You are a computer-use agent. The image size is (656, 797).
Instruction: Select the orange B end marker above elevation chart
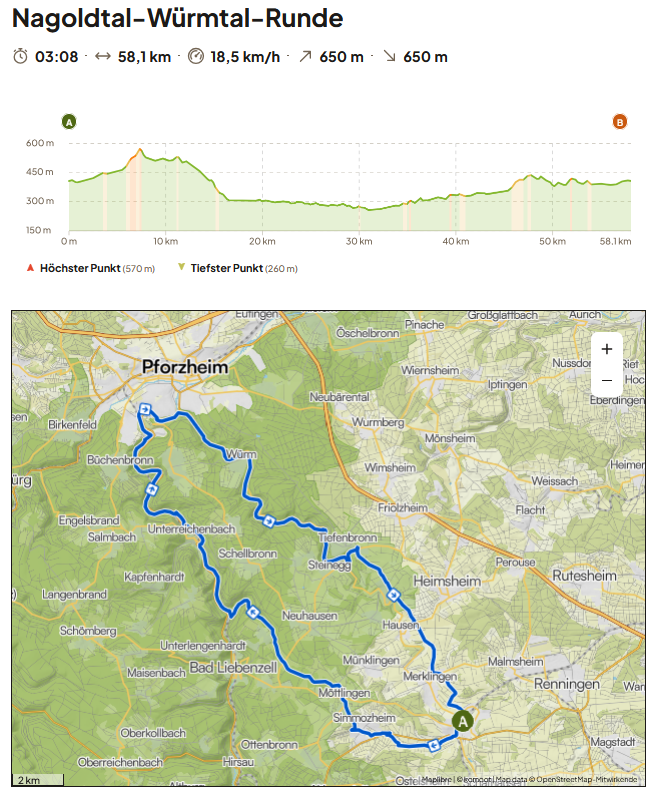(x=620, y=122)
